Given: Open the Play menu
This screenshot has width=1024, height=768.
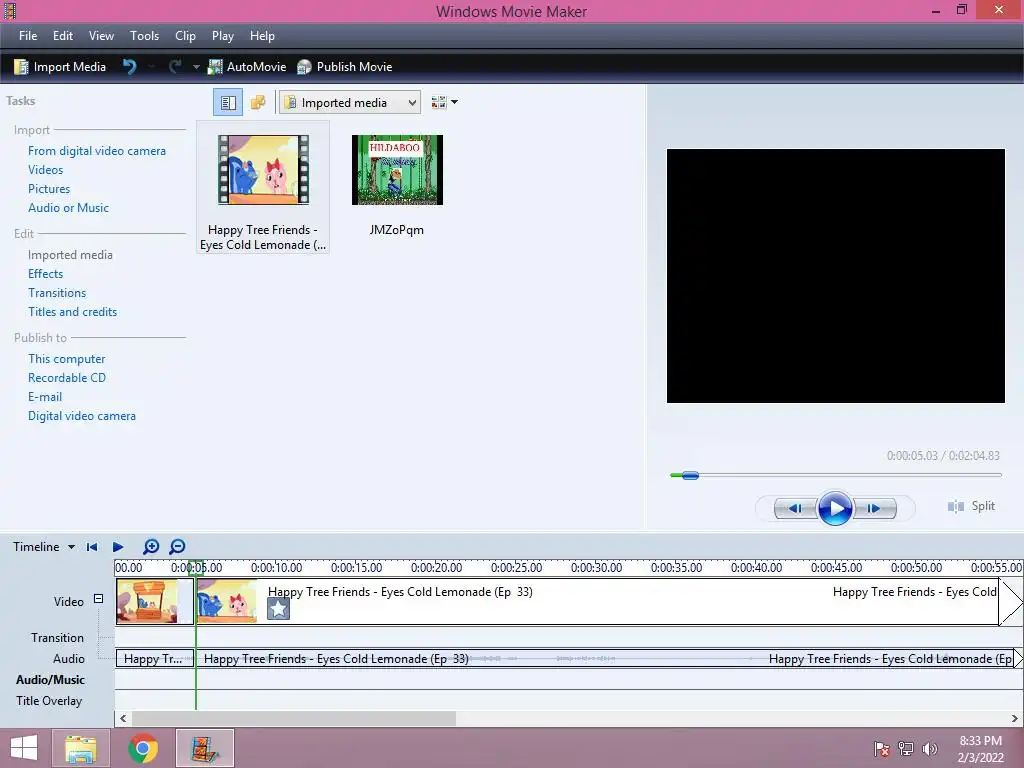Looking at the screenshot, I should pos(223,36).
